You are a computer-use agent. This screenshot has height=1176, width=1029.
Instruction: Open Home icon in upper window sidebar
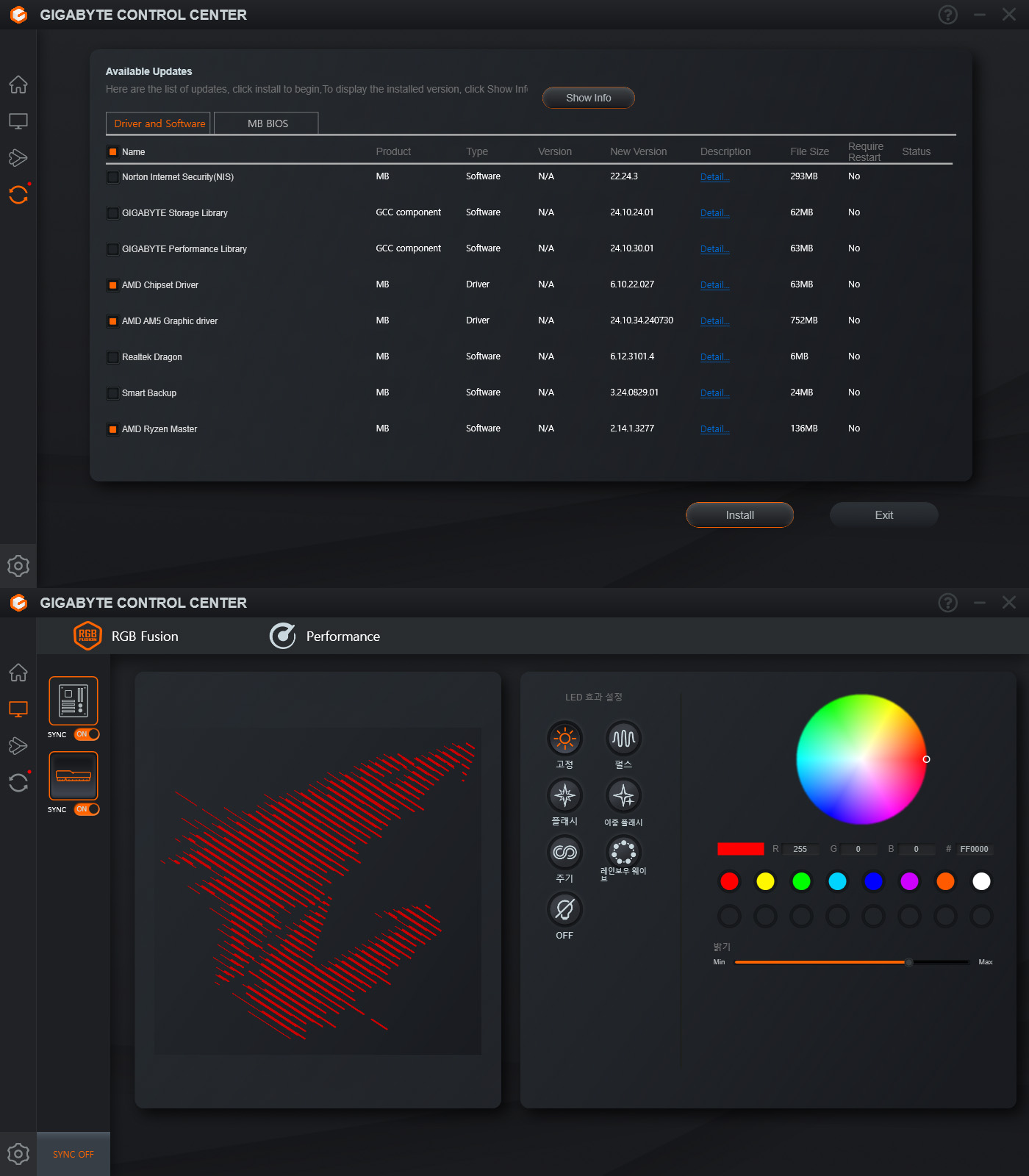click(18, 85)
